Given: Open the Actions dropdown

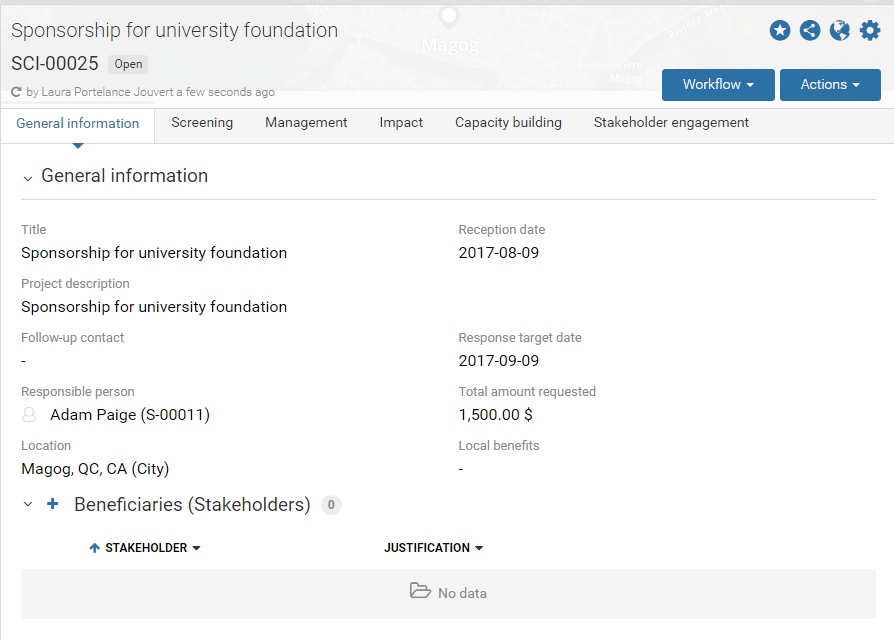Looking at the screenshot, I should click(x=830, y=85).
